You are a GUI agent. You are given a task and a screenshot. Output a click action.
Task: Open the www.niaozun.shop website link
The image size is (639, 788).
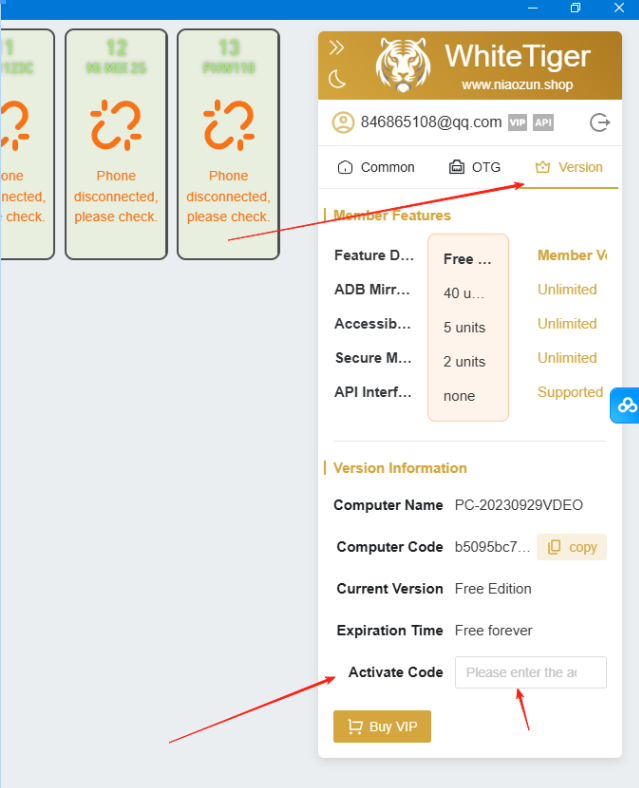517,84
